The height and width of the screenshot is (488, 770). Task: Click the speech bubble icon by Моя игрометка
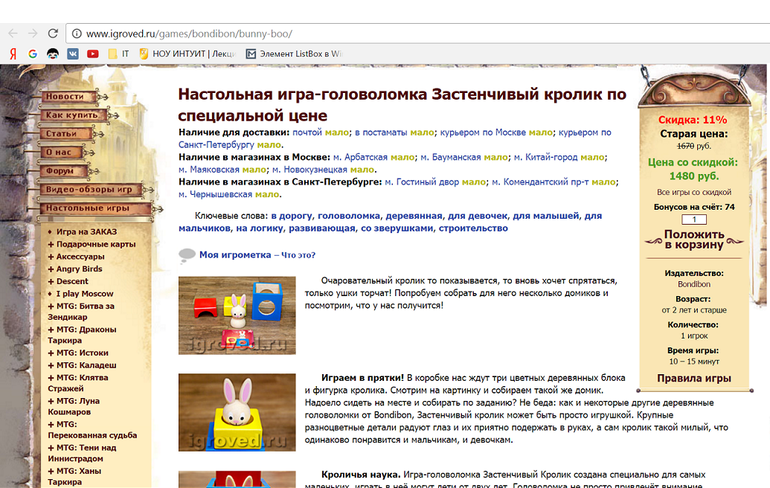pyautogui.click(x=186, y=255)
